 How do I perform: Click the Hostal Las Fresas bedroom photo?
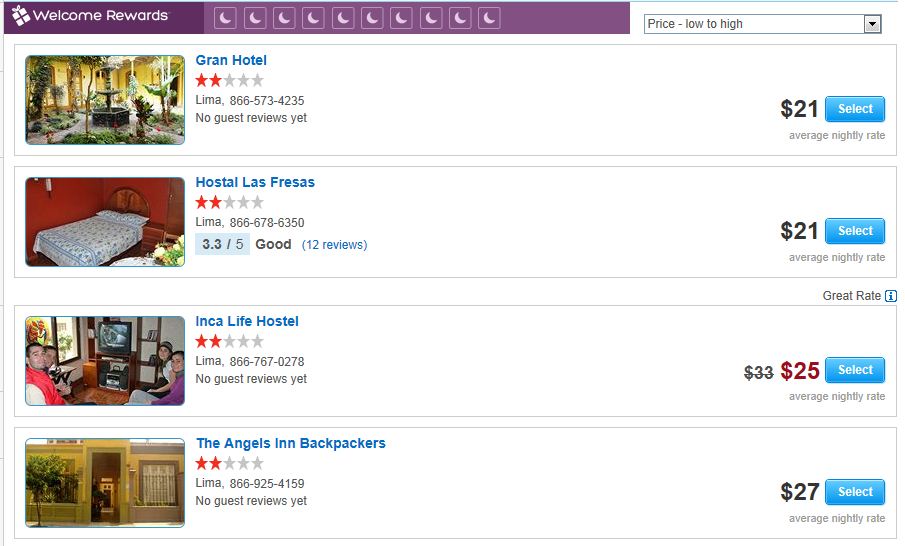coord(105,222)
